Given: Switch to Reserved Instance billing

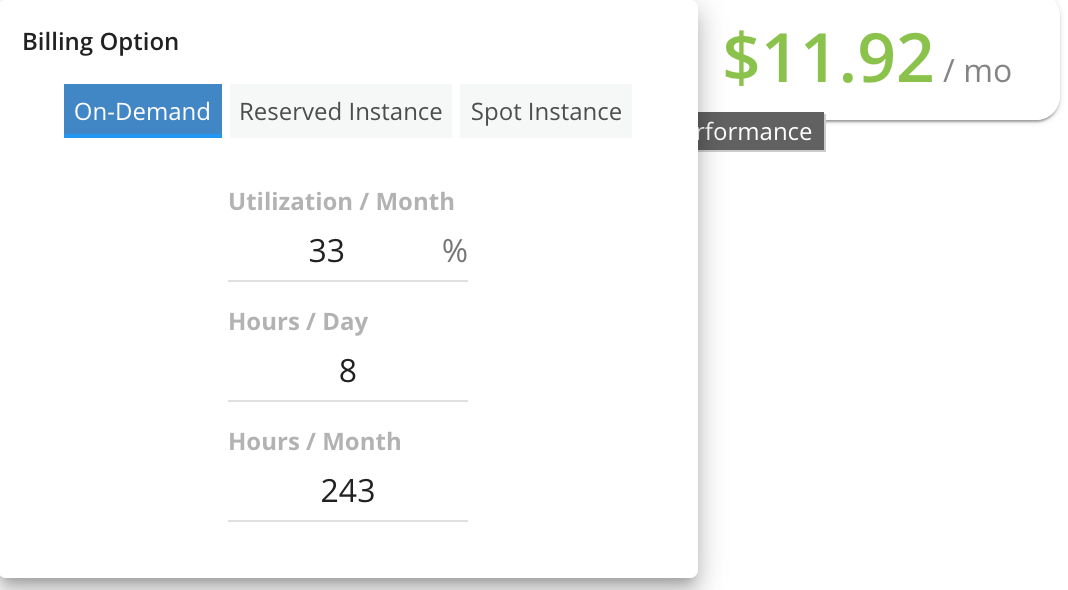Looking at the screenshot, I should 341,111.
